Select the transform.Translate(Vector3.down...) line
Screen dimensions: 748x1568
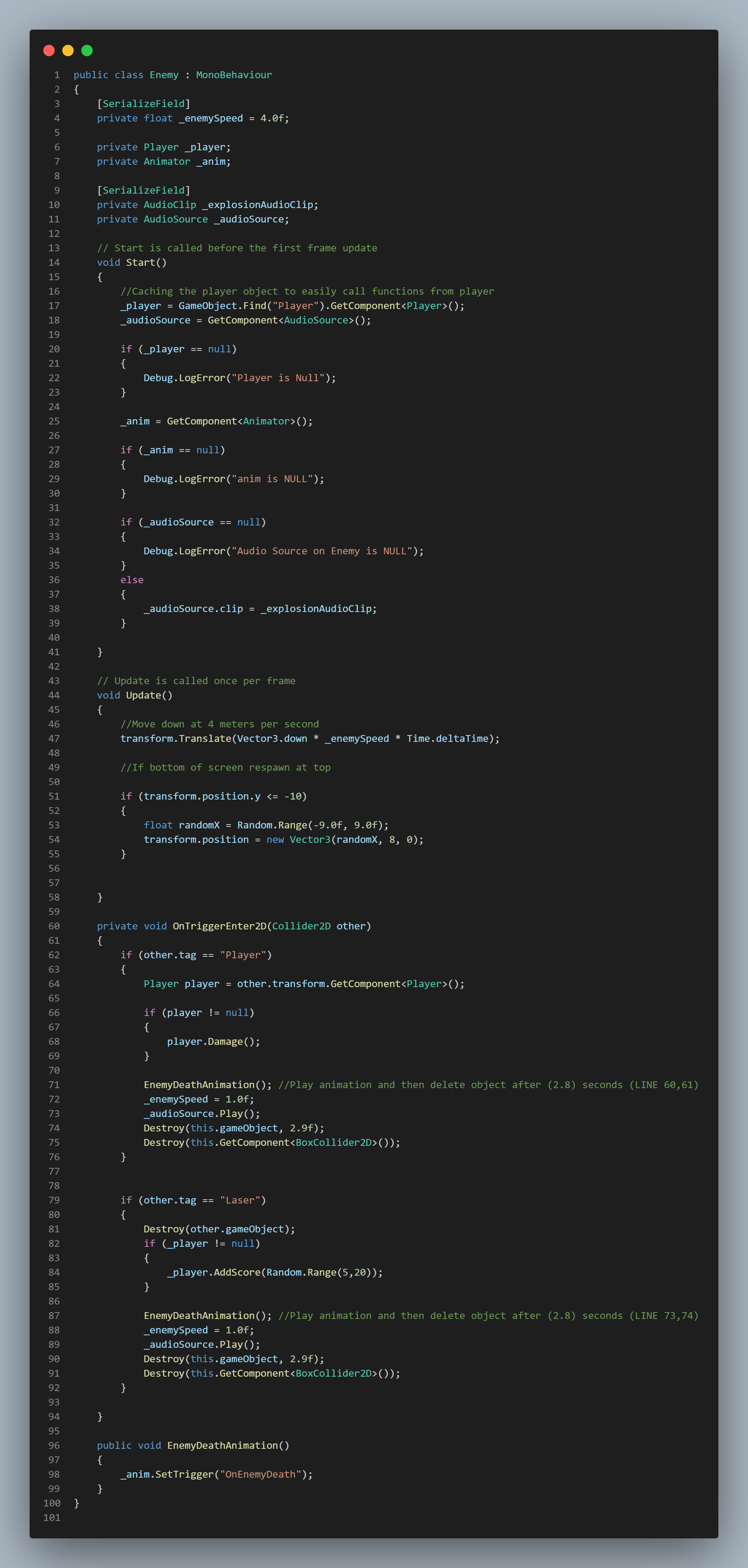[x=310, y=738]
